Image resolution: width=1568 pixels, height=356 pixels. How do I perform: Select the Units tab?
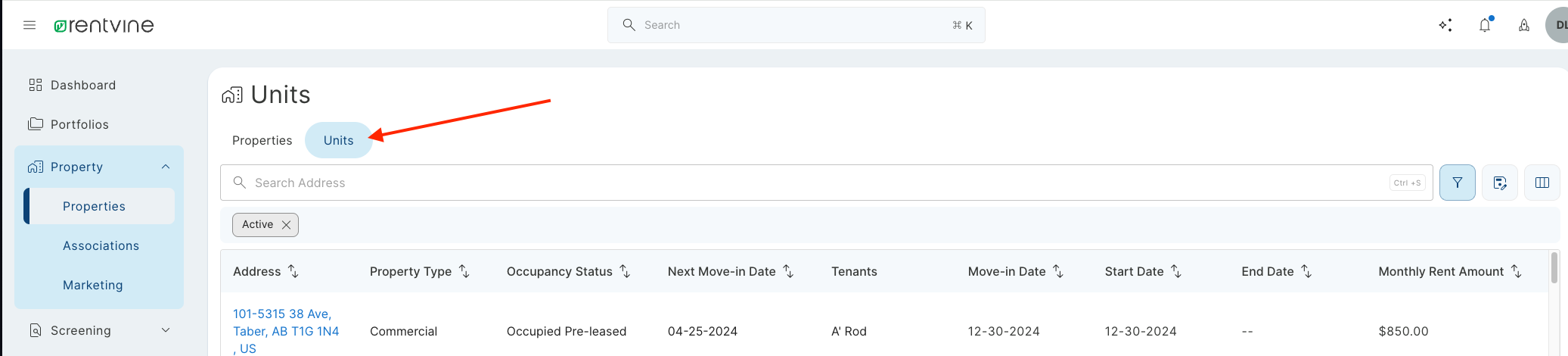(x=338, y=140)
